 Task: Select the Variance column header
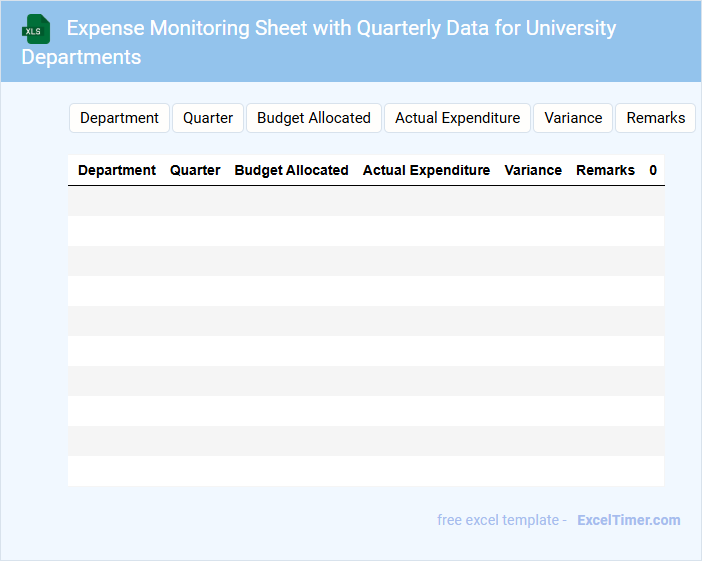coord(533,170)
